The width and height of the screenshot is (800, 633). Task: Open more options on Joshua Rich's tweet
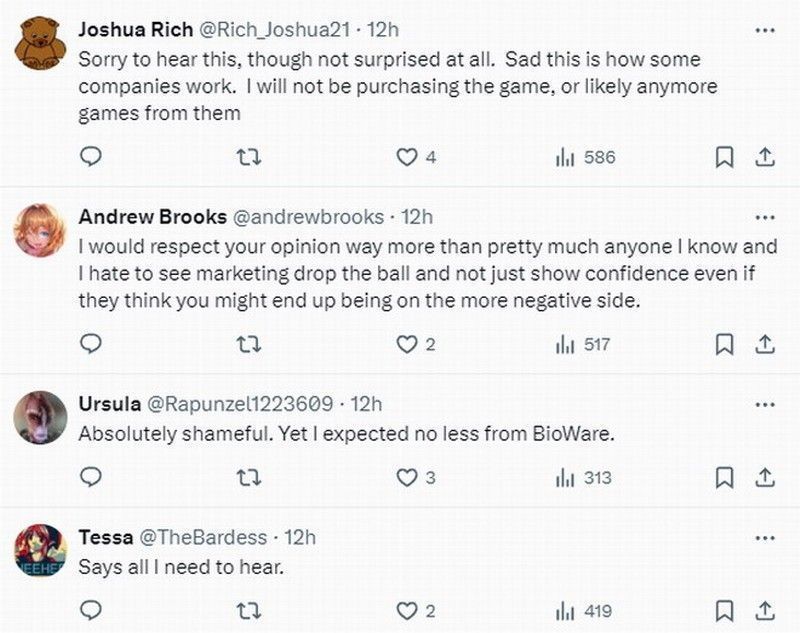coord(765,30)
